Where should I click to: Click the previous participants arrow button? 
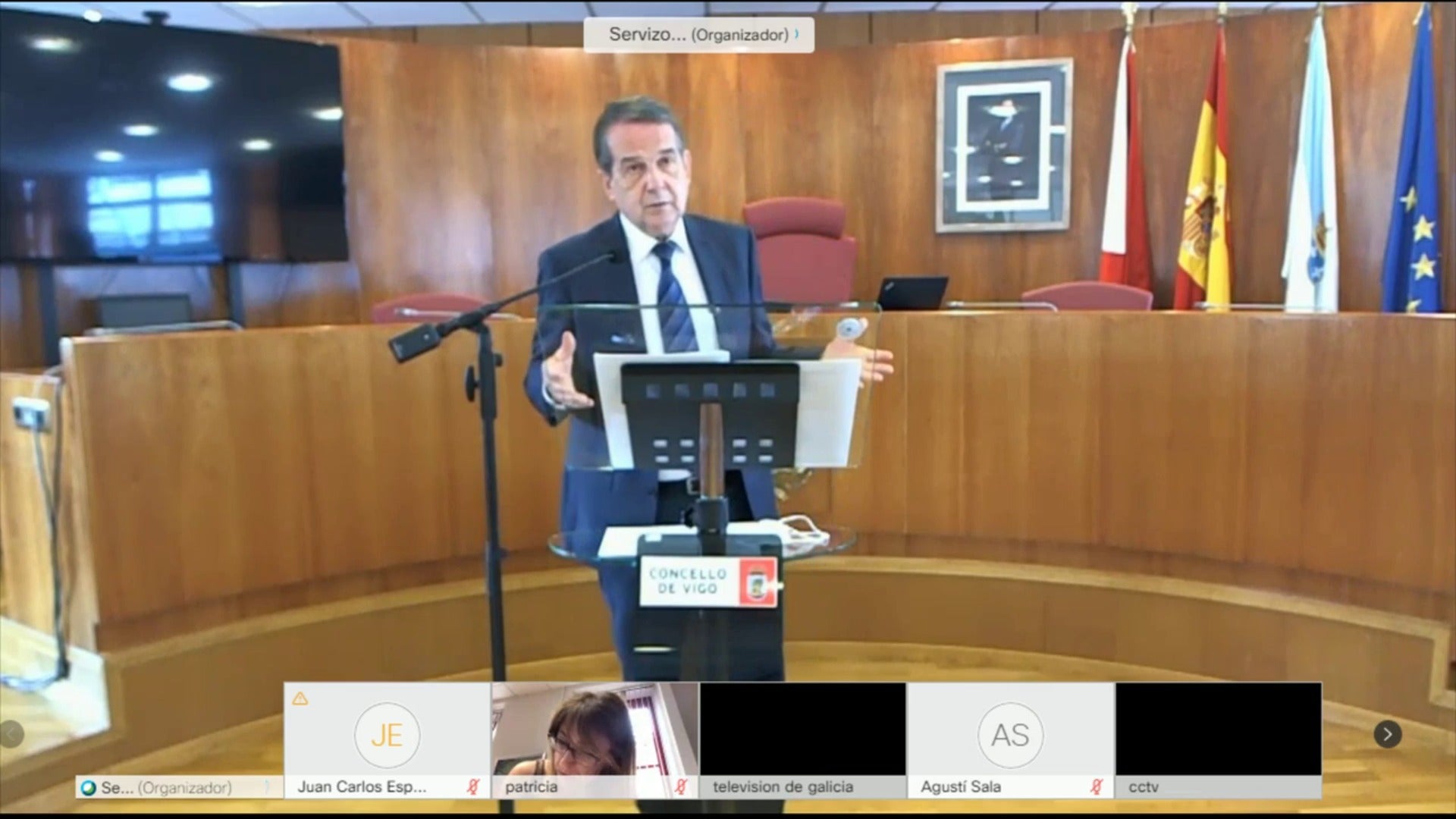click(x=11, y=734)
